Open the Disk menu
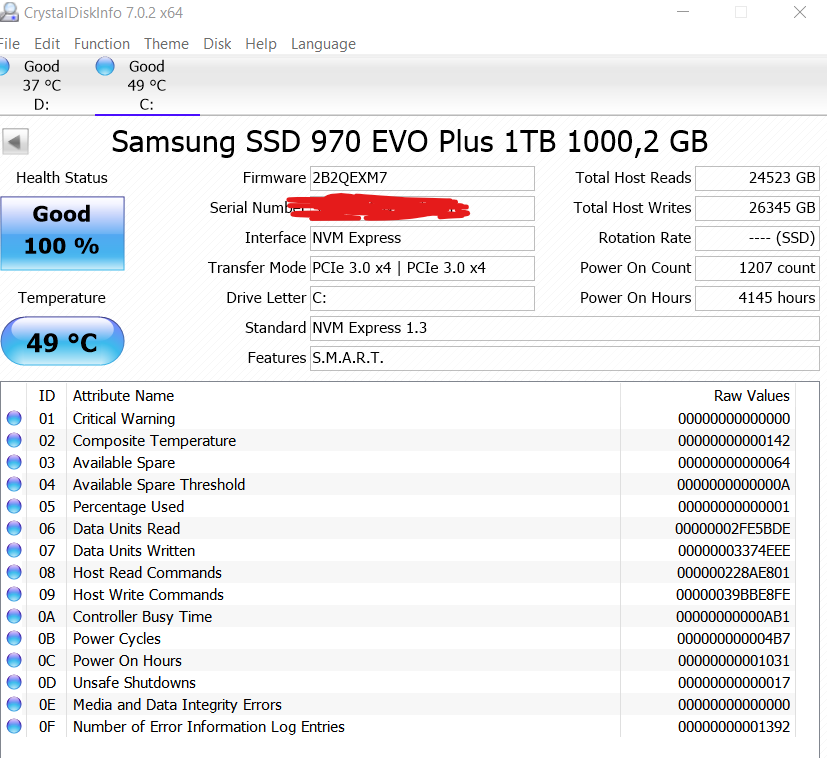This screenshot has height=758, width=827. [217, 44]
